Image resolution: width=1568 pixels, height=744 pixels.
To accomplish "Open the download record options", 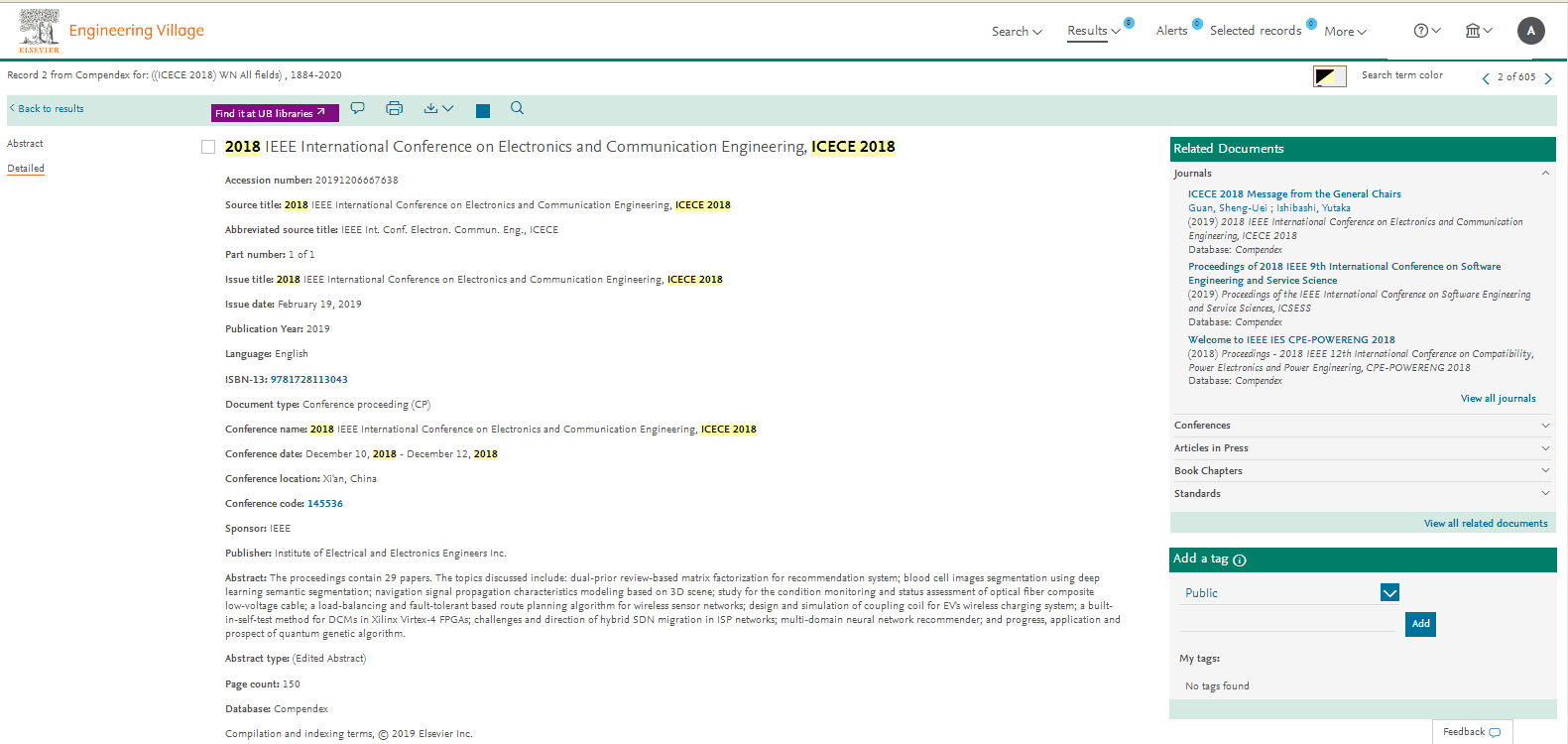I will click(437, 108).
